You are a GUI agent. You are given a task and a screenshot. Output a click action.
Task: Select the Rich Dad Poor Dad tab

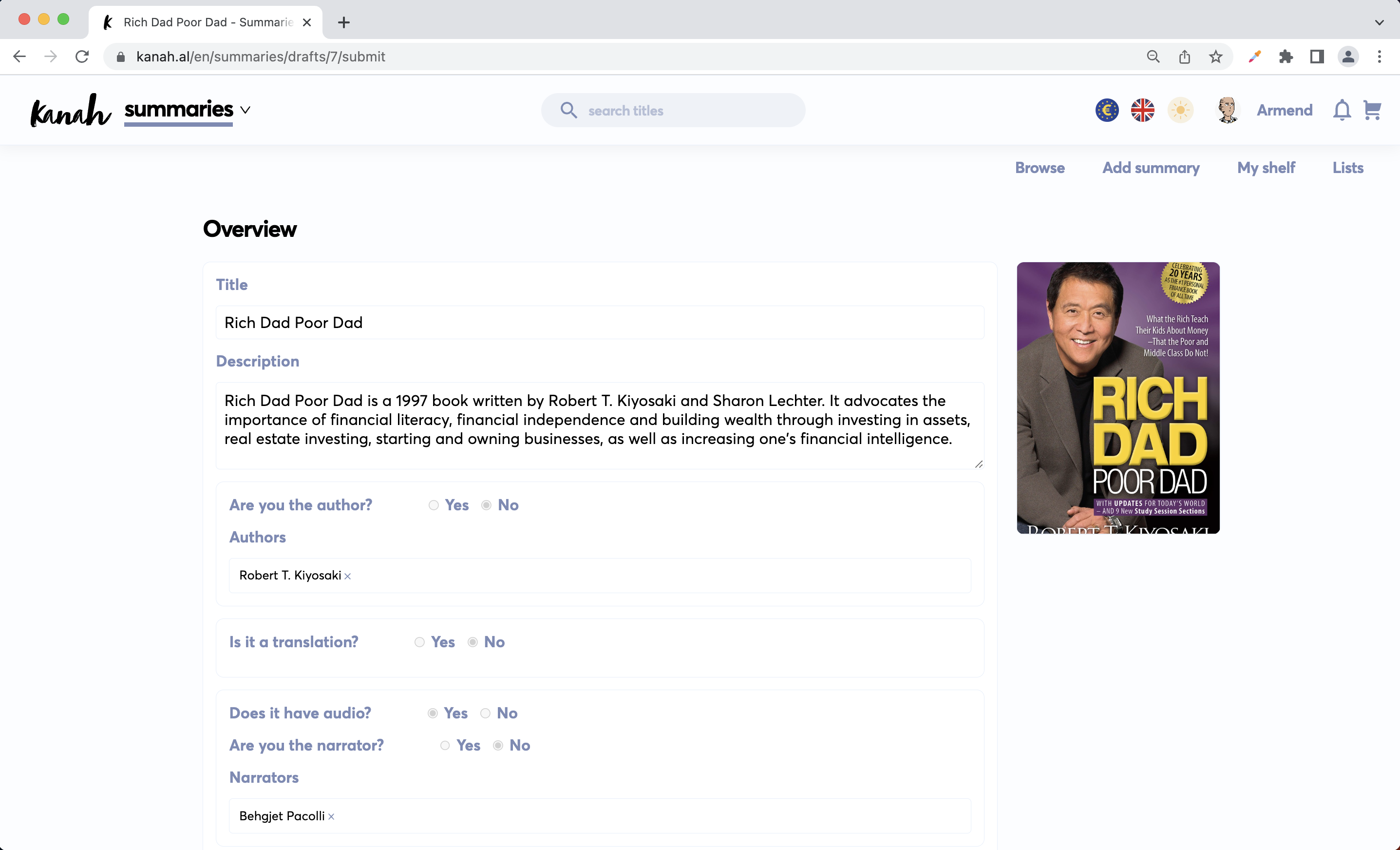click(x=206, y=22)
